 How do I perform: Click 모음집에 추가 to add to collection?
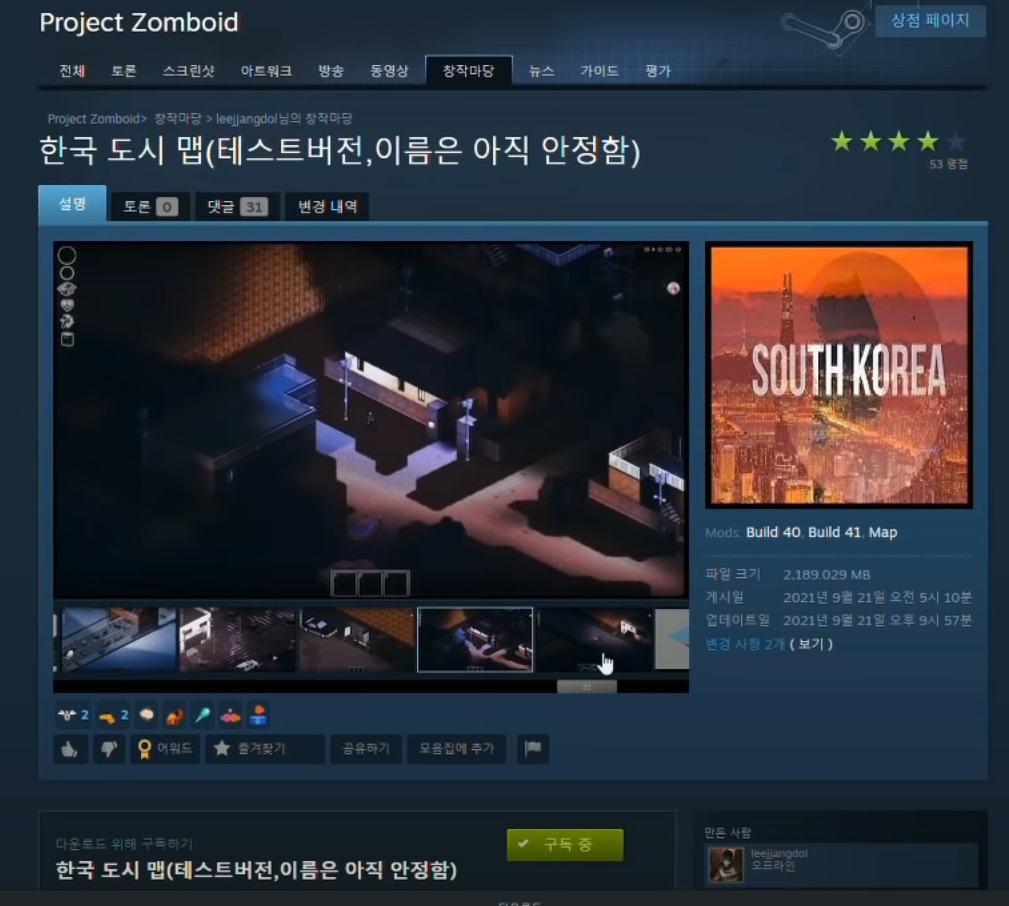pyautogui.click(x=456, y=749)
